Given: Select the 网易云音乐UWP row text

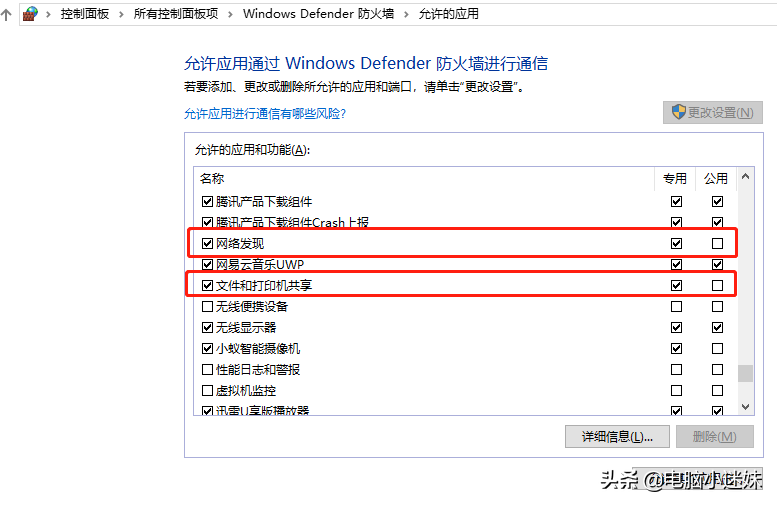Looking at the screenshot, I should [260, 265].
